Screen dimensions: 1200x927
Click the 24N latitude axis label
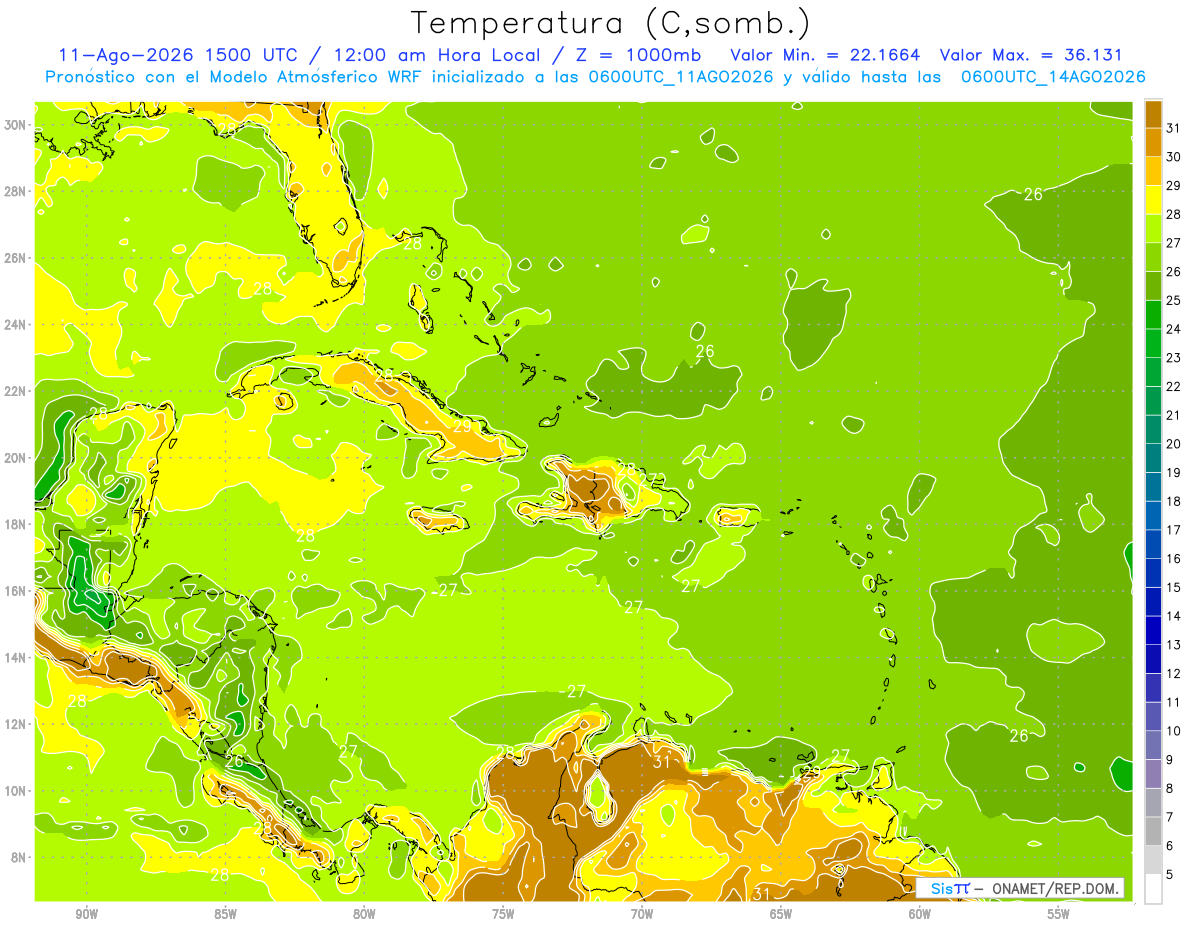pyautogui.click(x=16, y=324)
